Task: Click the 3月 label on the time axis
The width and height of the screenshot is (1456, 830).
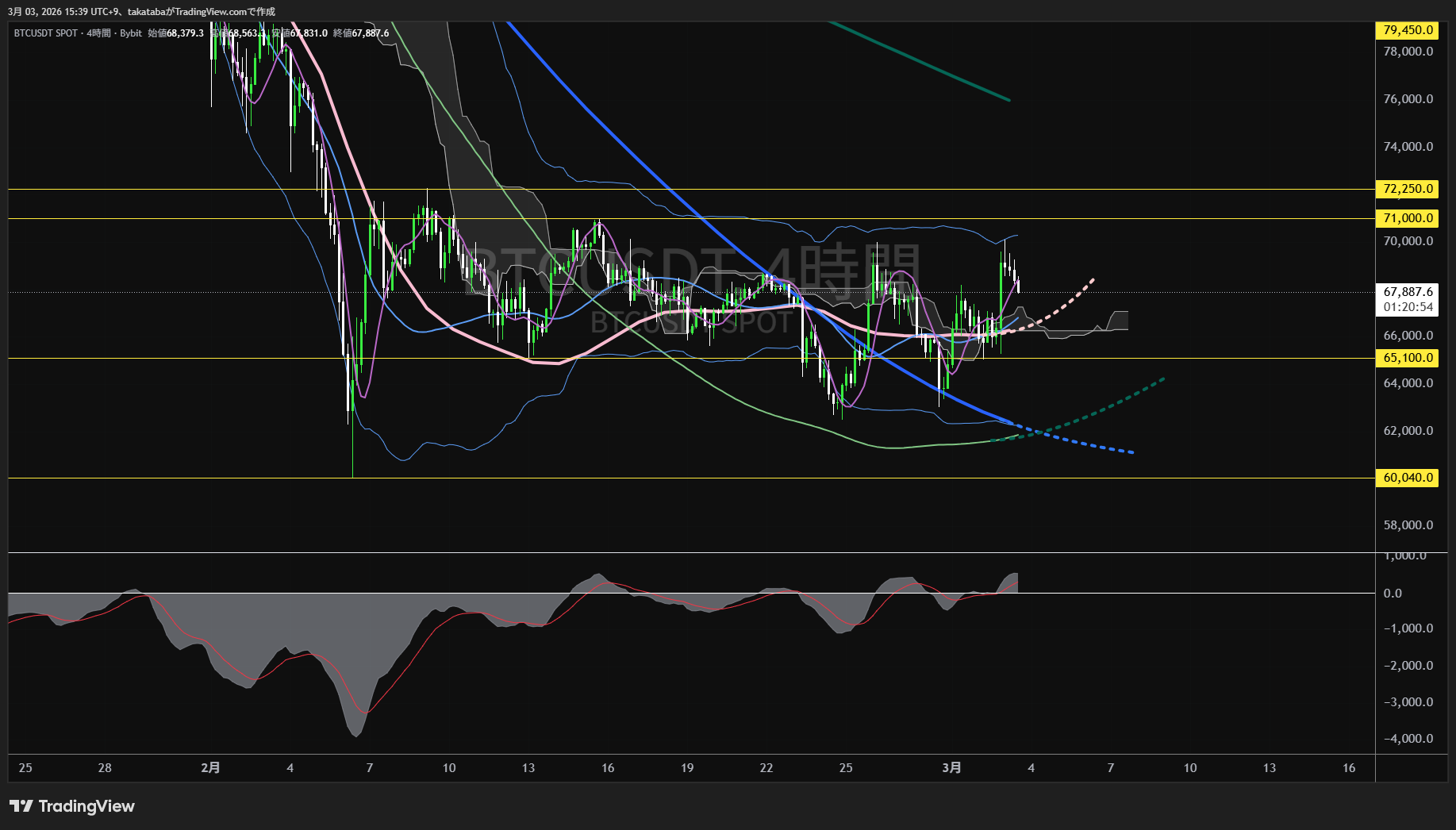Action: pos(951,767)
